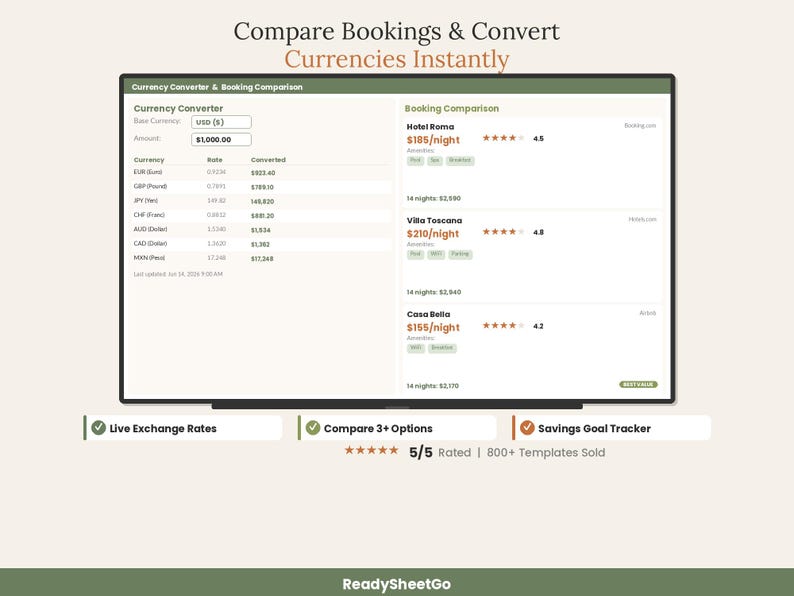Click the $155/night price
Screen dimensions: 794x596
pos(433,327)
